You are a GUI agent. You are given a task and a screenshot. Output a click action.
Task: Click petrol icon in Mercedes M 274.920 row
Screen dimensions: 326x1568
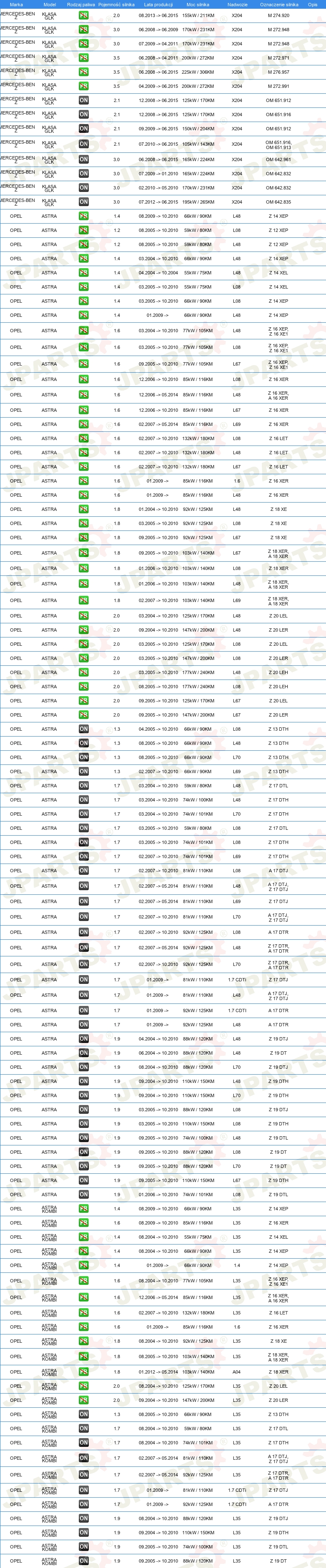coord(83,15)
